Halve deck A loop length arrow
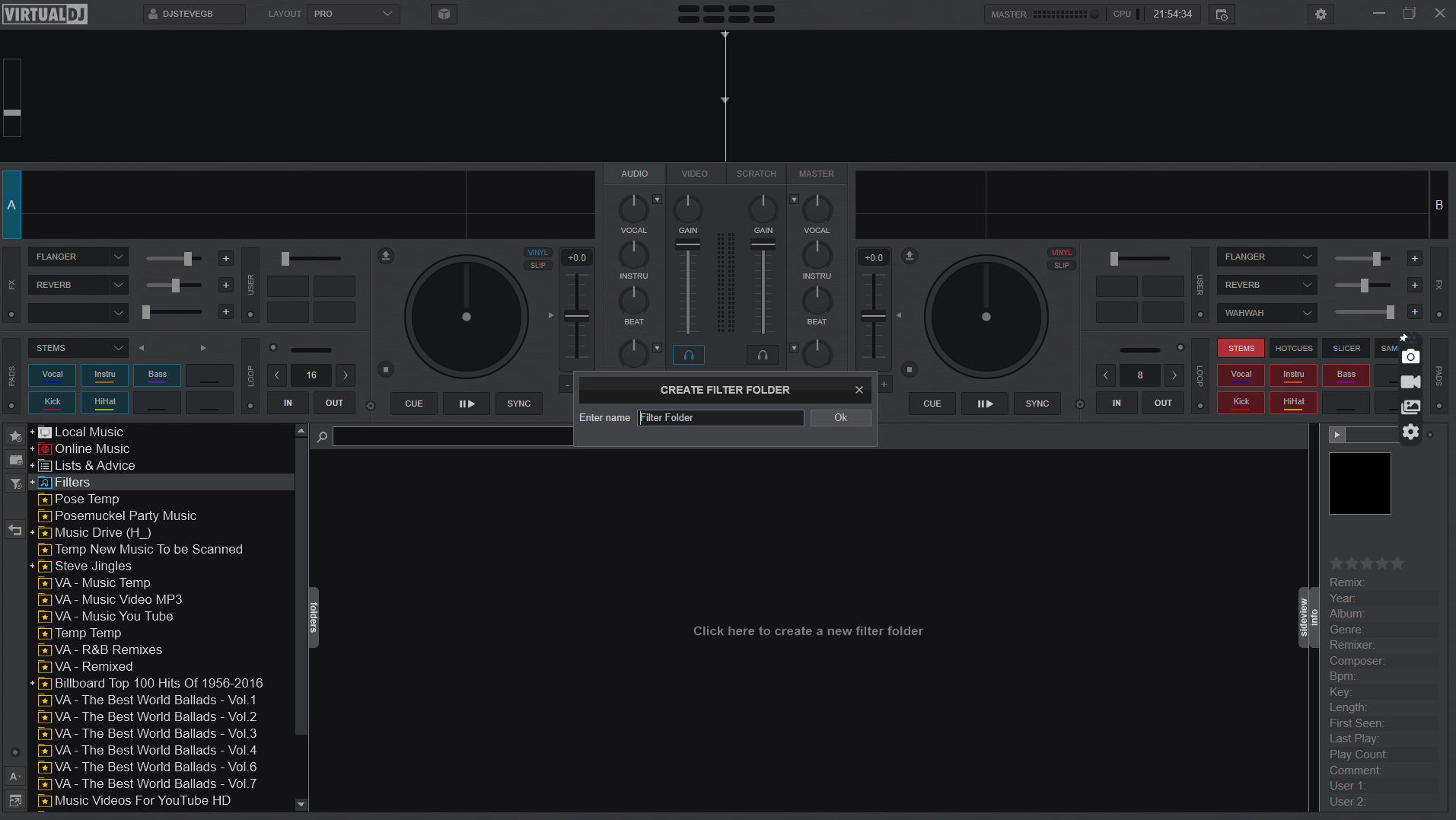This screenshot has height=820, width=1456. [x=277, y=375]
